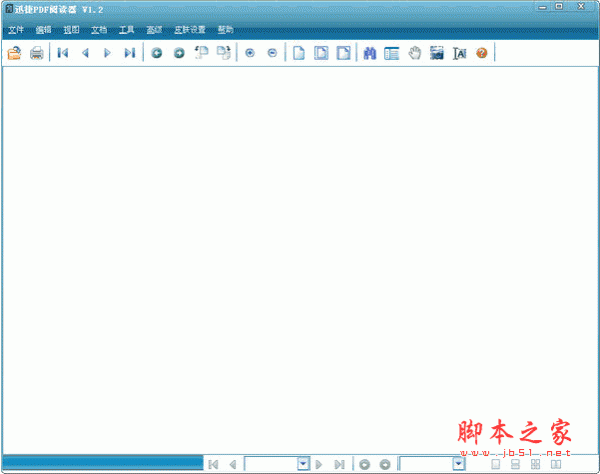Switch to facing pages layout
Image resolution: width=600 pixels, height=474 pixels.
click(556, 464)
